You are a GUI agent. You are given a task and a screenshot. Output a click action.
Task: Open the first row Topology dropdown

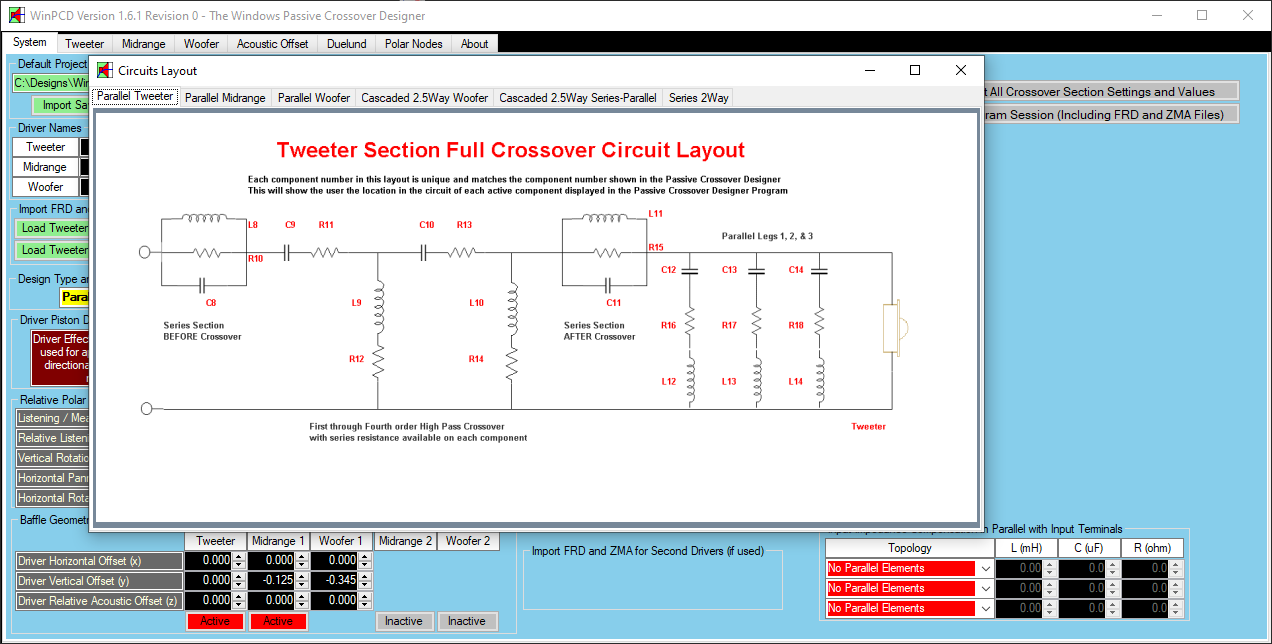pyautogui.click(x=985, y=568)
